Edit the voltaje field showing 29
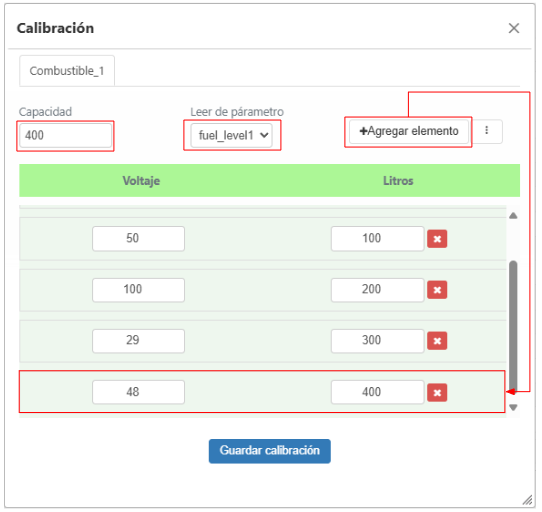This screenshot has width=542, height=512. [x=138, y=341]
